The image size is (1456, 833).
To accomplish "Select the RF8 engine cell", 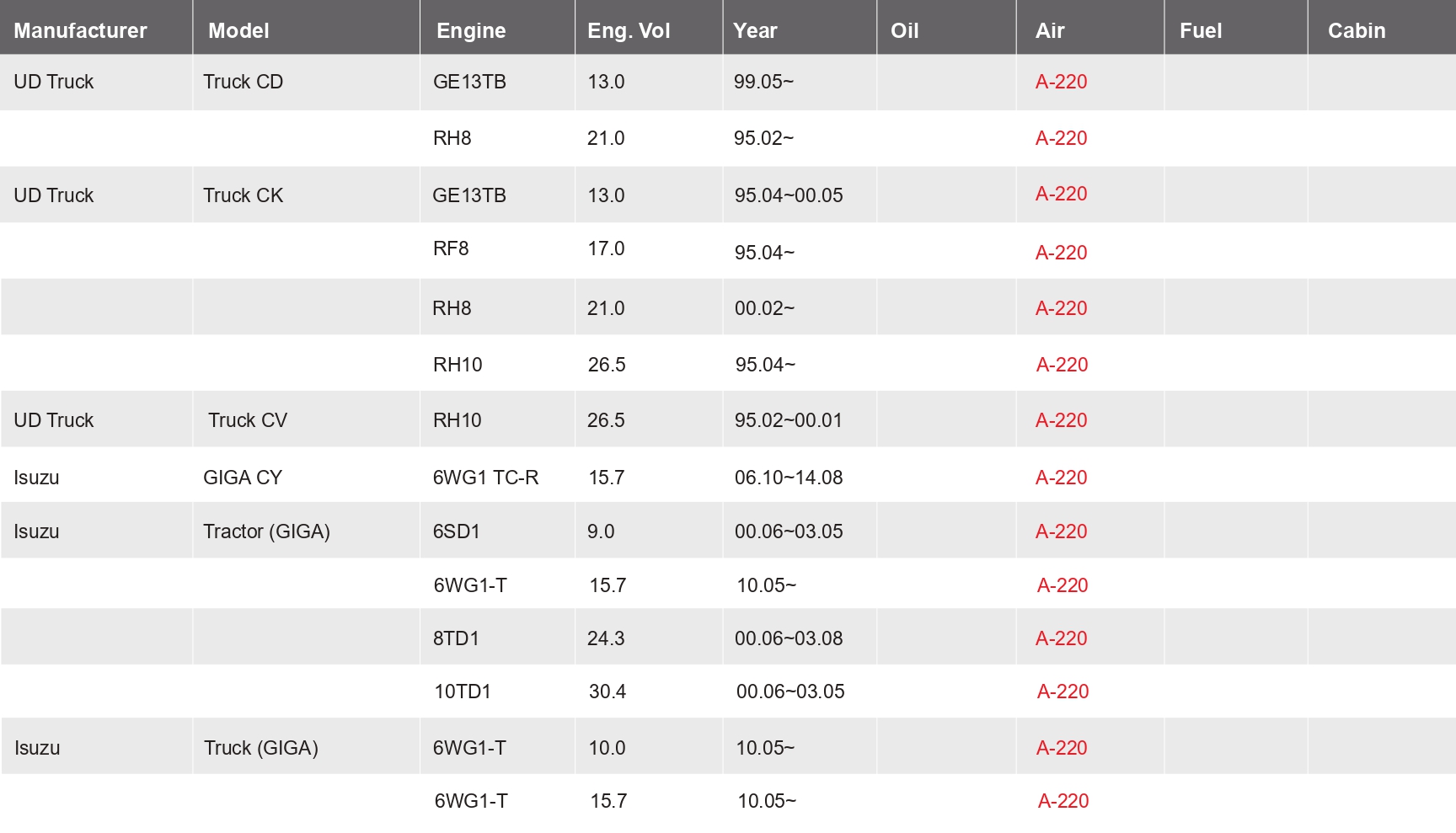I will click(x=451, y=248).
